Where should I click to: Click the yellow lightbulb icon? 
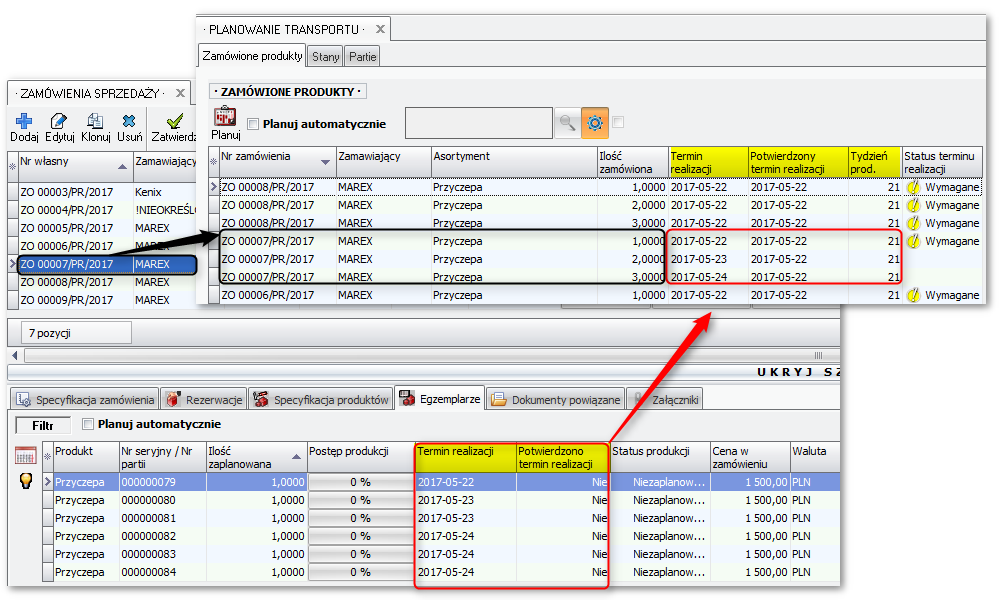point(26,481)
